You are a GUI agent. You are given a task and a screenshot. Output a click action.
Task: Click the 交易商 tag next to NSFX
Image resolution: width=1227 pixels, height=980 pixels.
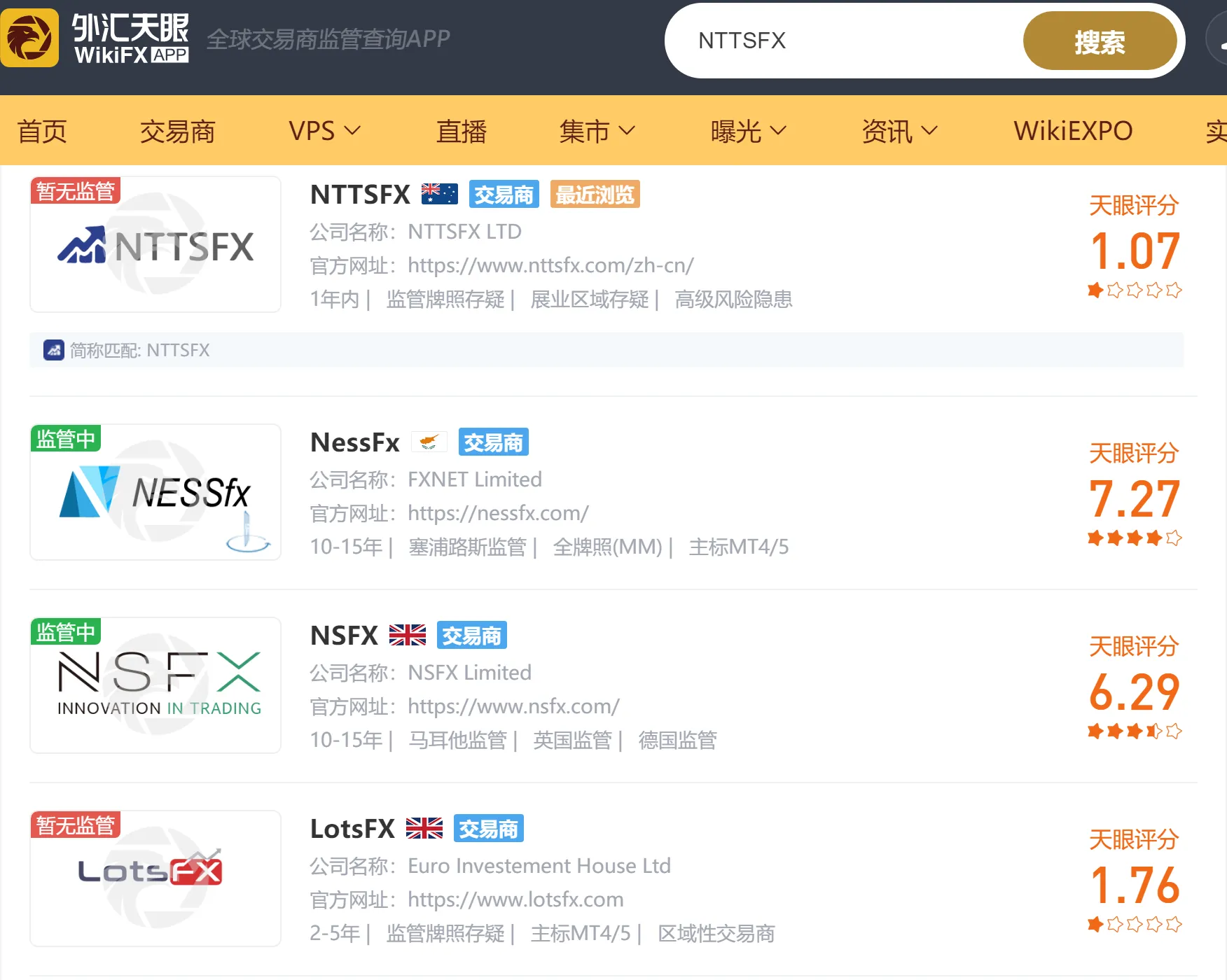(471, 635)
